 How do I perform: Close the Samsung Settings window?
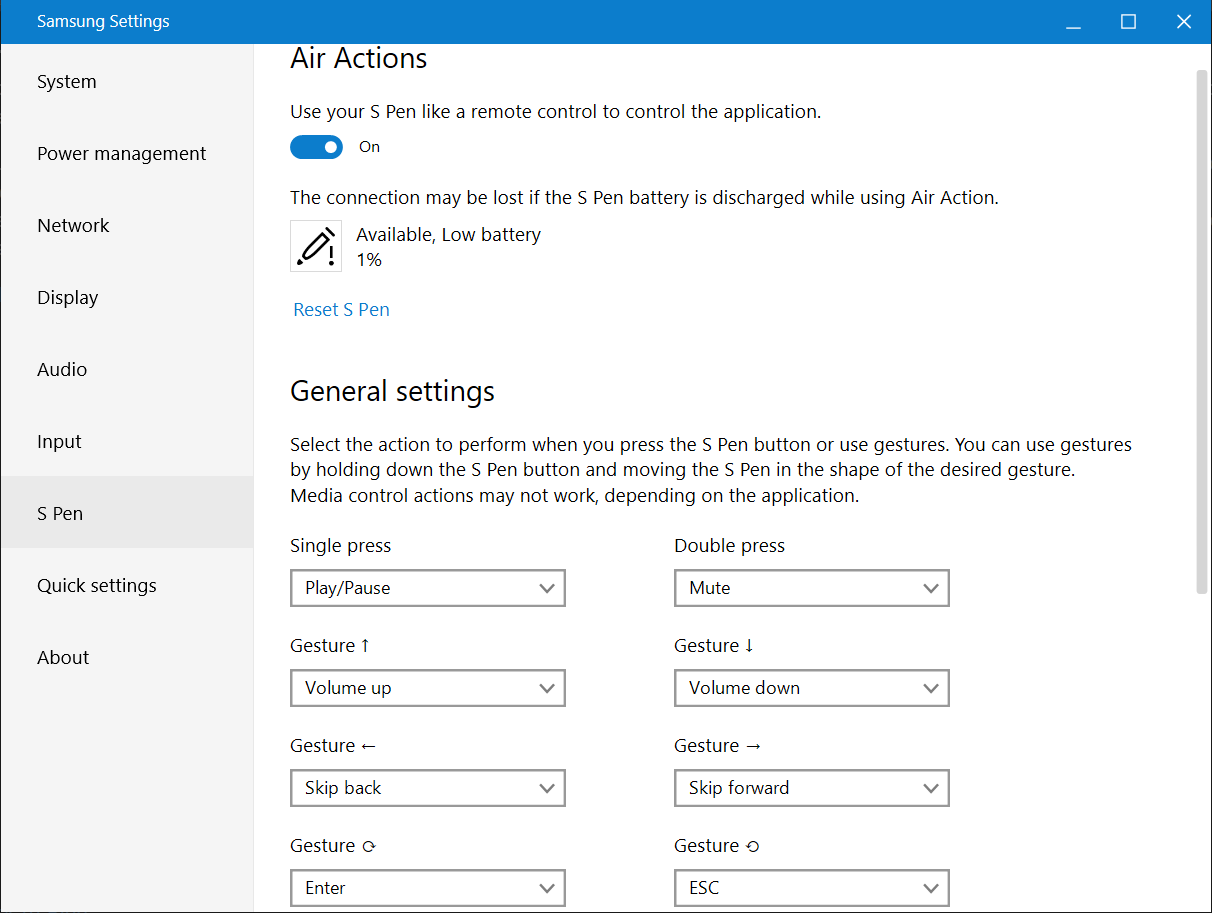1184,22
